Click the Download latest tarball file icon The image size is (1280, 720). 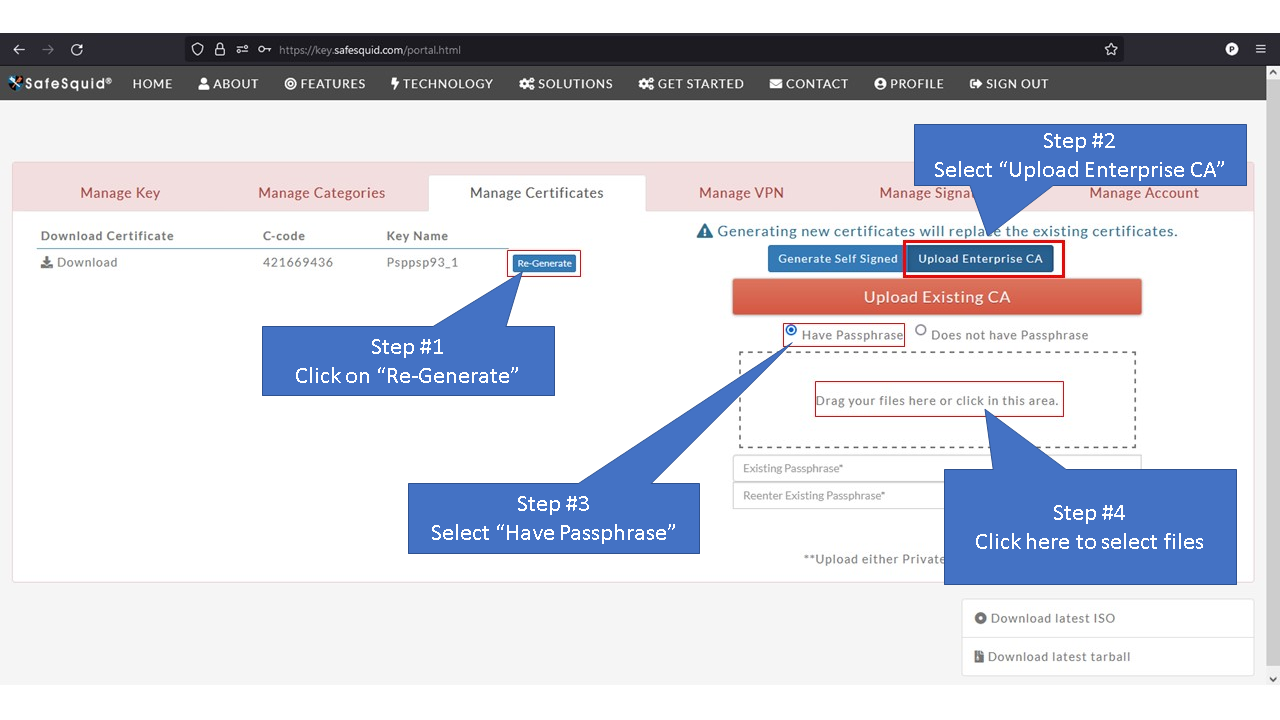(979, 656)
